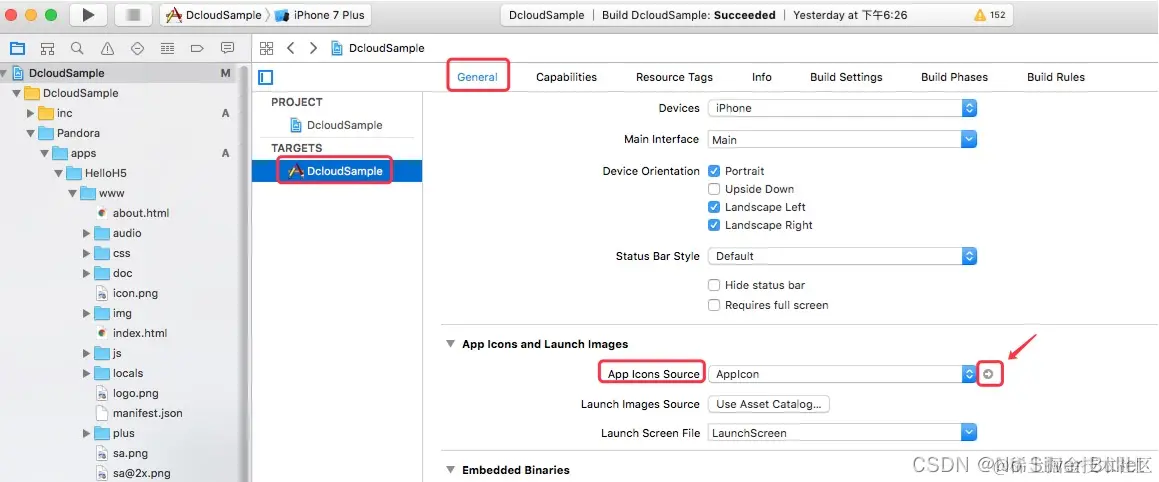Screen dimensions: 1159x482
Task: Select DcloudSample under TARGETS
Action: pyautogui.click(x=336, y=171)
